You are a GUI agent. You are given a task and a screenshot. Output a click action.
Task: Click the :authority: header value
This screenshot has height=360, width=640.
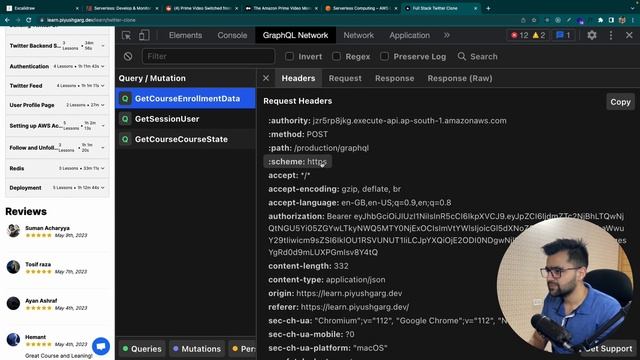[409, 121]
